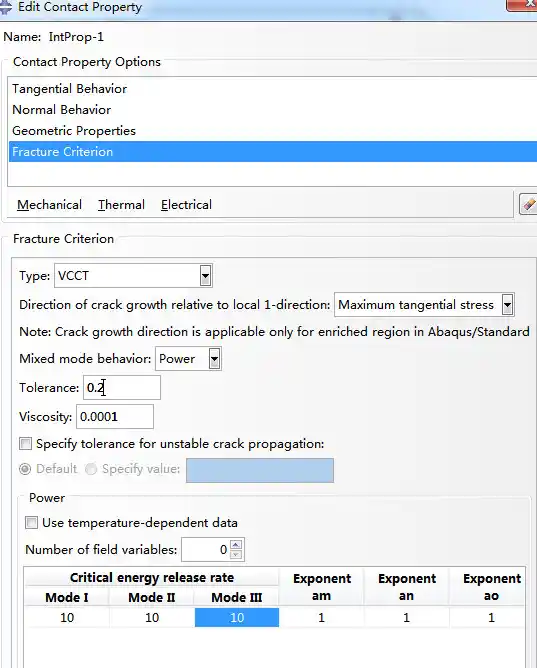Expand the Type dropdown showing VCCT

click(205, 276)
